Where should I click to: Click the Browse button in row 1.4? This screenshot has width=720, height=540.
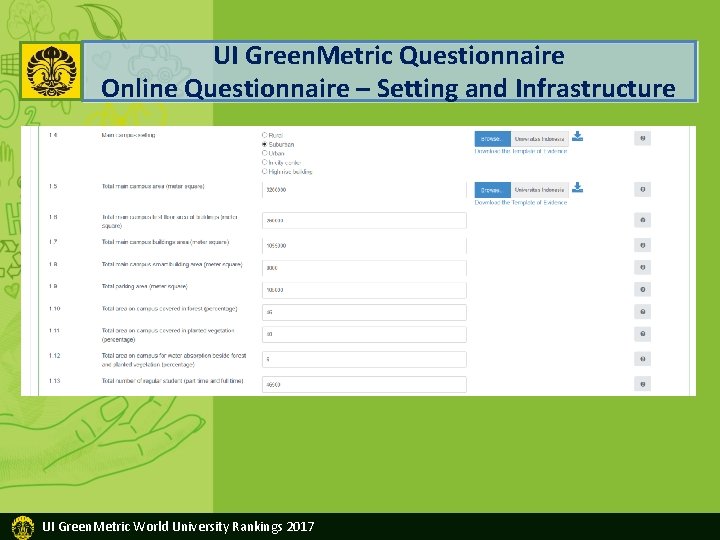coord(492,139)
